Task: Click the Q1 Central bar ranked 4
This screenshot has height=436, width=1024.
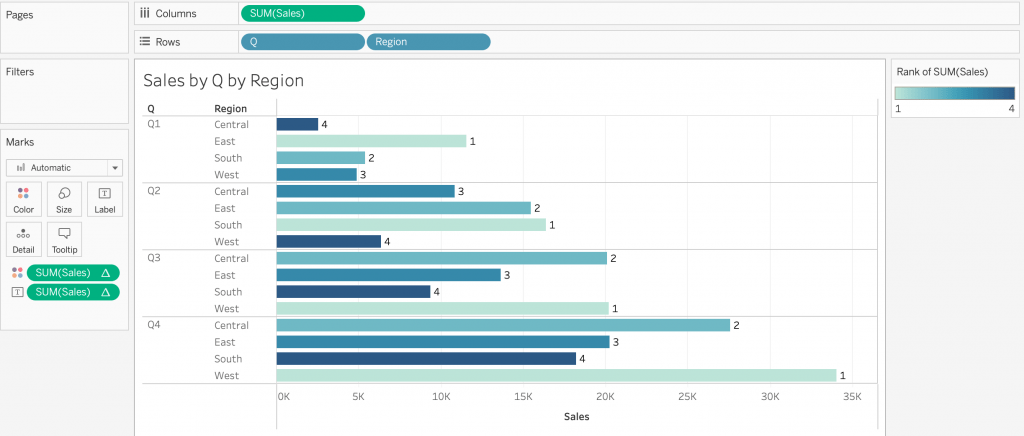Action: 297,124
